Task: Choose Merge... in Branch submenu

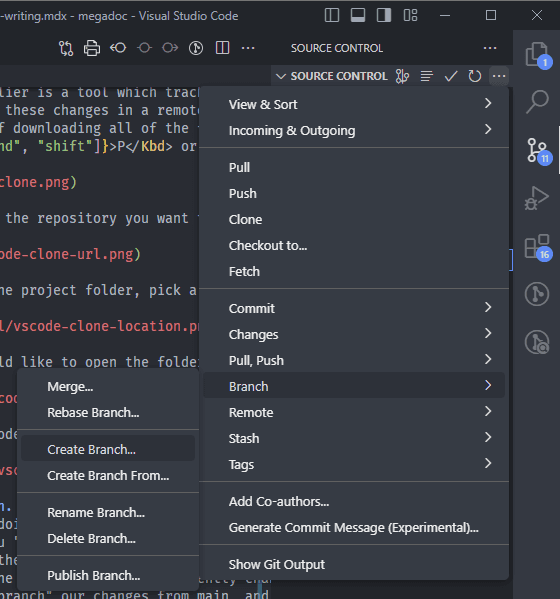Action: 108,387
